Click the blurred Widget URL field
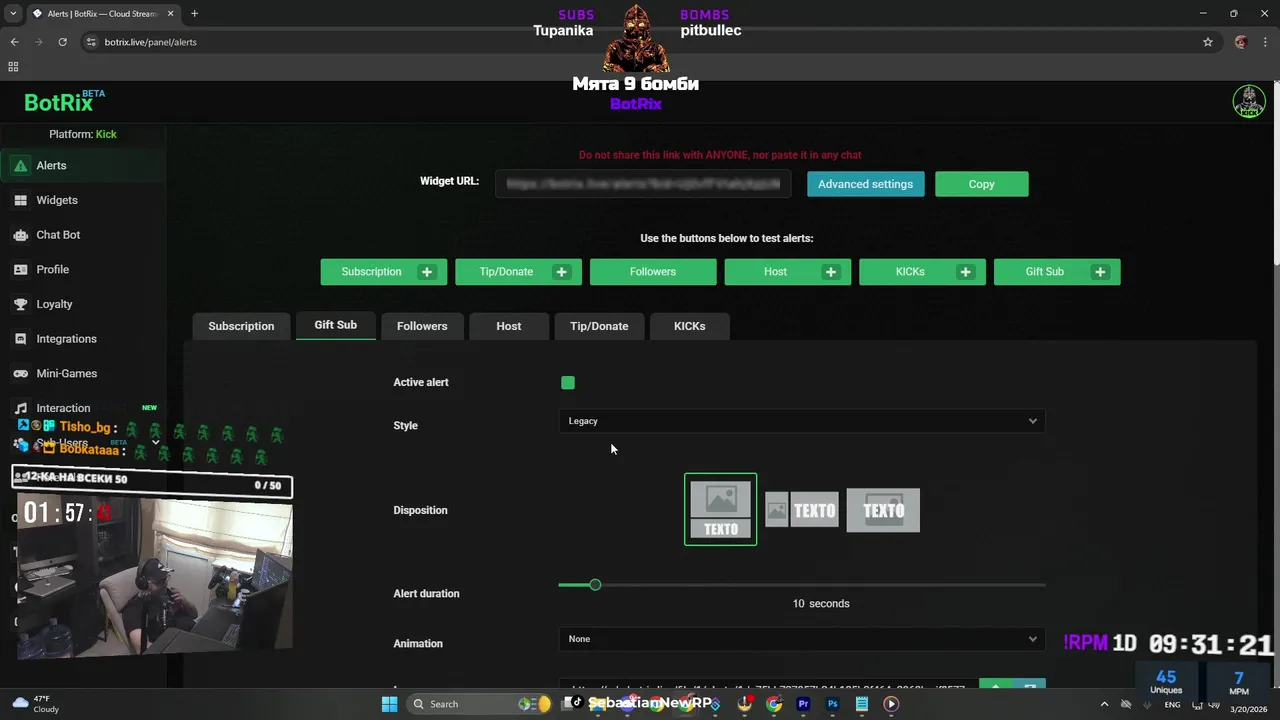The image size is (1280, 720). tap(643, 184)
